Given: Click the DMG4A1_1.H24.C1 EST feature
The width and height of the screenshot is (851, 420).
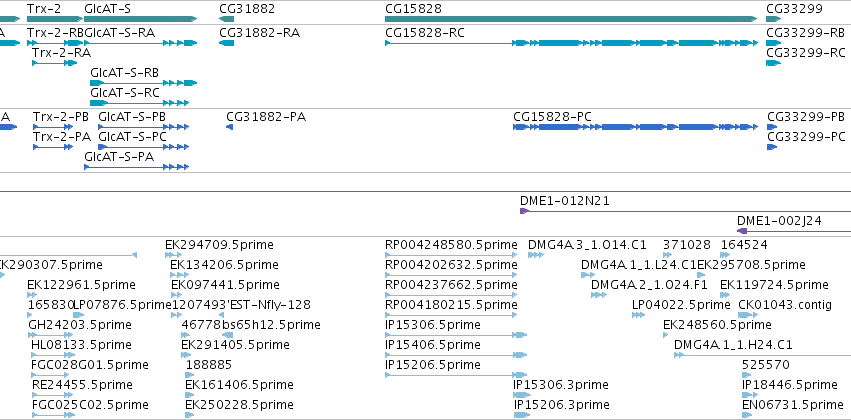Looking at the screenshot, I should click(762, 355).
